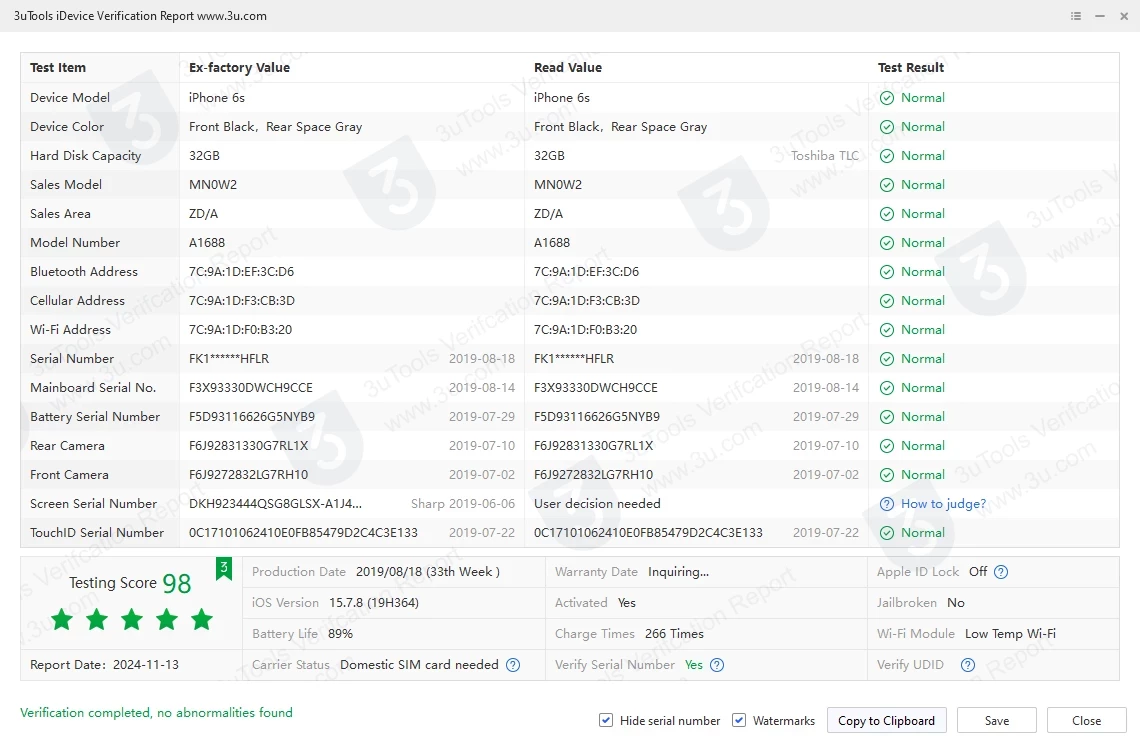Click the help icon next to Carrier Status

(513, 665)
